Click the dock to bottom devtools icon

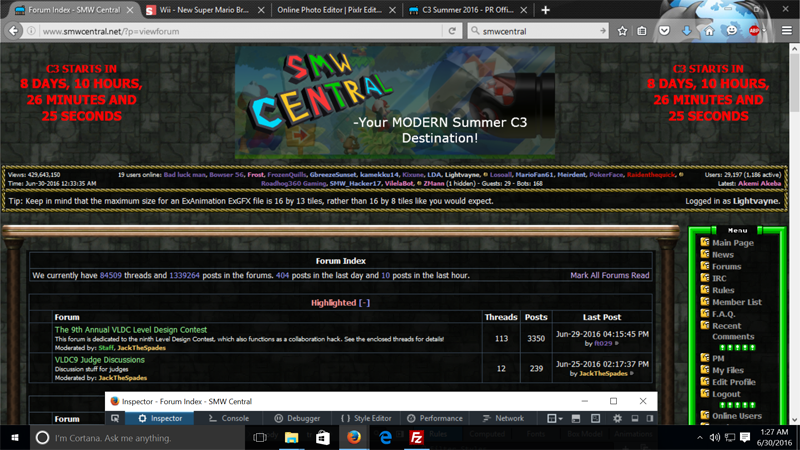coord(635,418)
